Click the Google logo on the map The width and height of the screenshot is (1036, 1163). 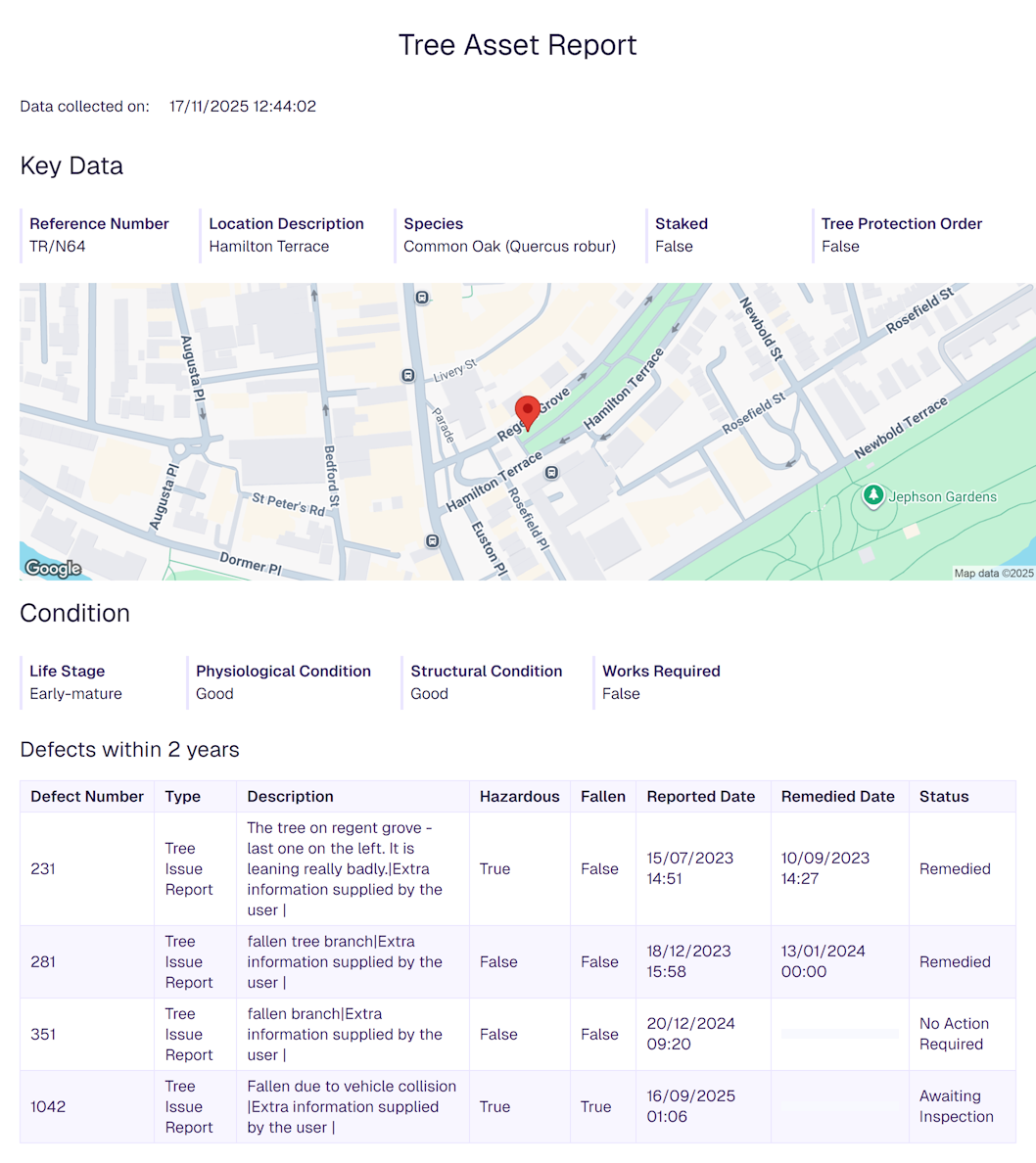(53, 568)
